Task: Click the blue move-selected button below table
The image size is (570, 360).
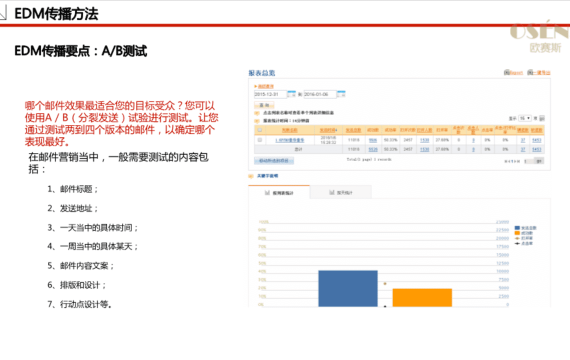Action: click(x=274, y=161)
